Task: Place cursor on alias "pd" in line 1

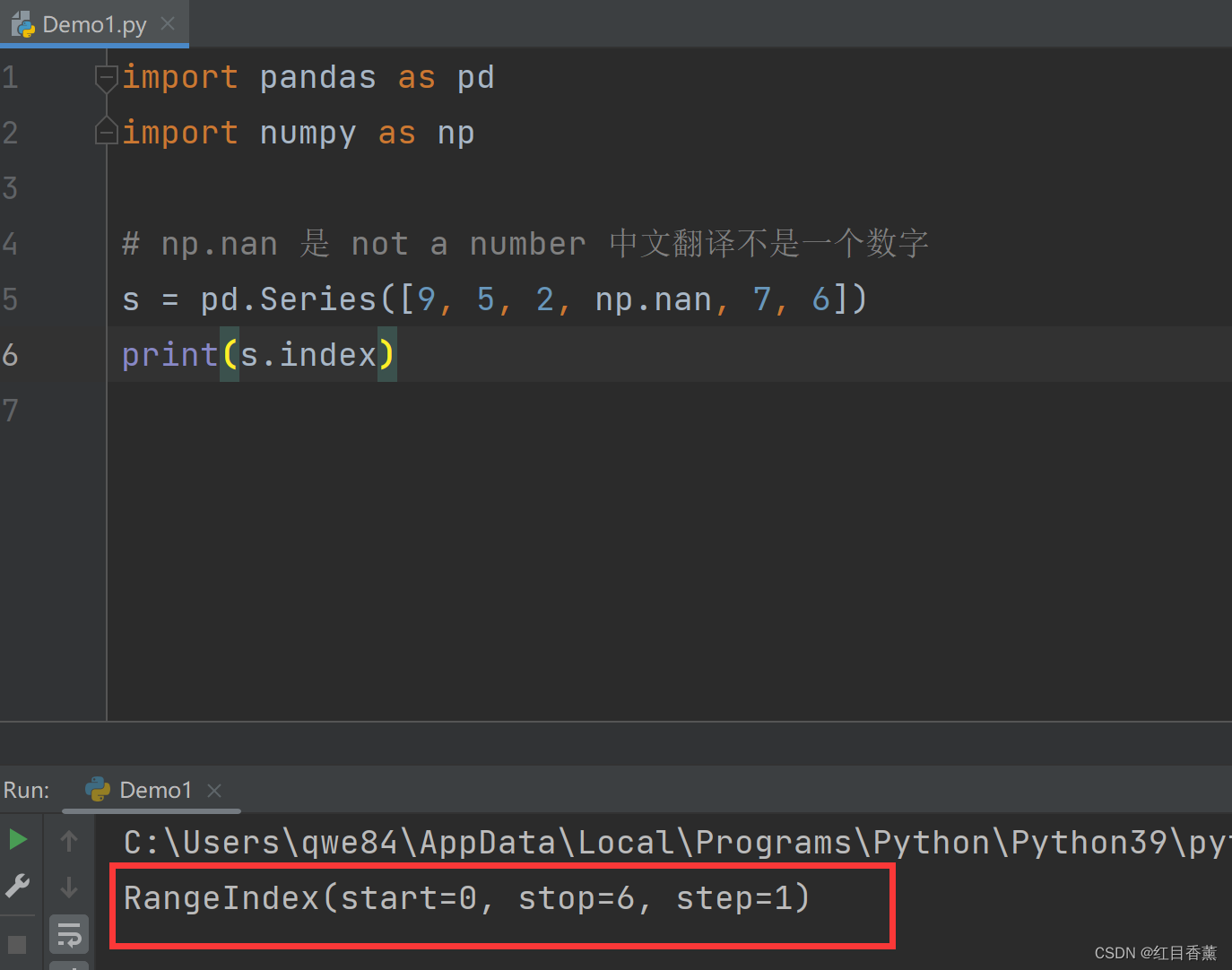Action: (x=476, y=78)
